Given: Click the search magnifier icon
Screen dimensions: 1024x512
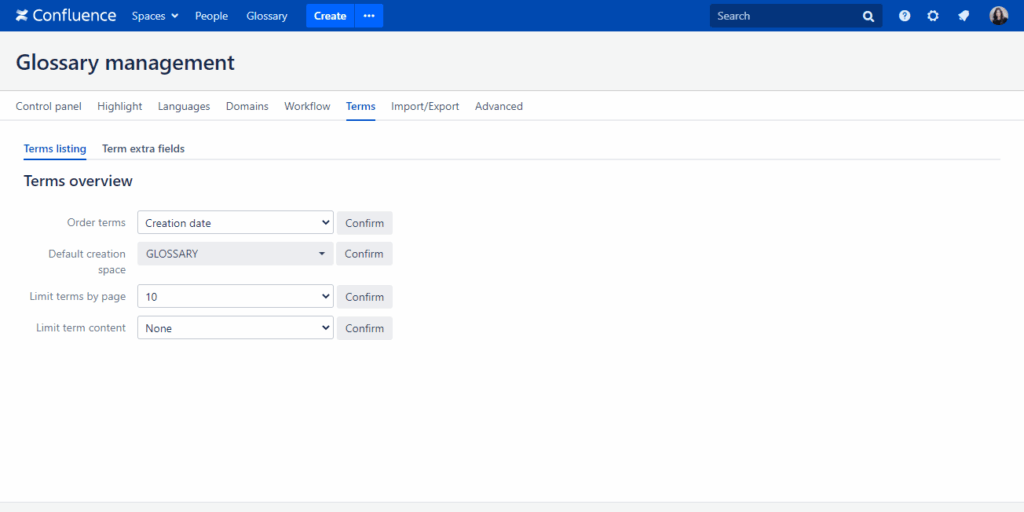Looking at the screenshot, I should click(x=868, y=16).
